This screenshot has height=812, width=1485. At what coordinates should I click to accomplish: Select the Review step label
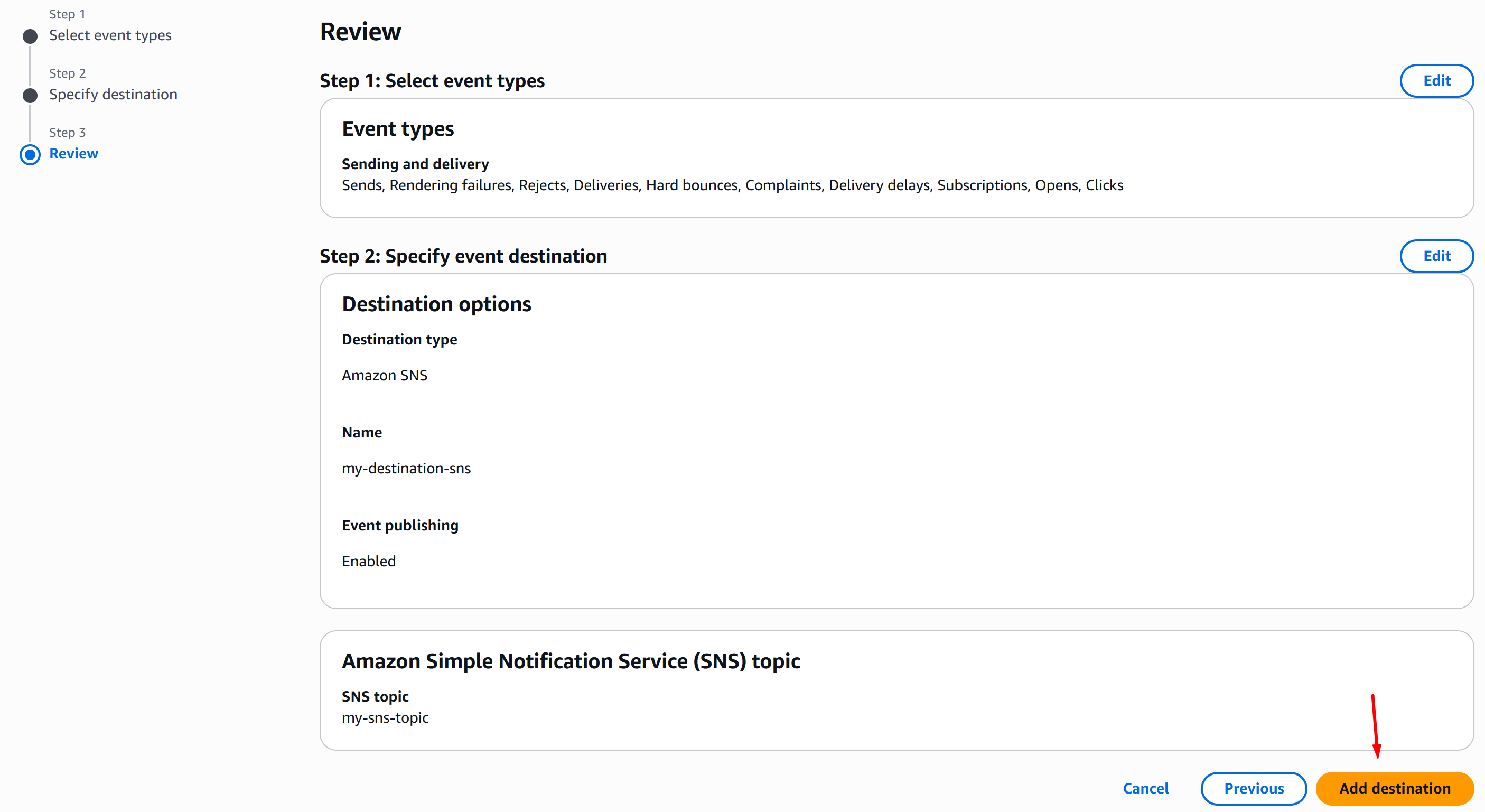coord(74,154)
